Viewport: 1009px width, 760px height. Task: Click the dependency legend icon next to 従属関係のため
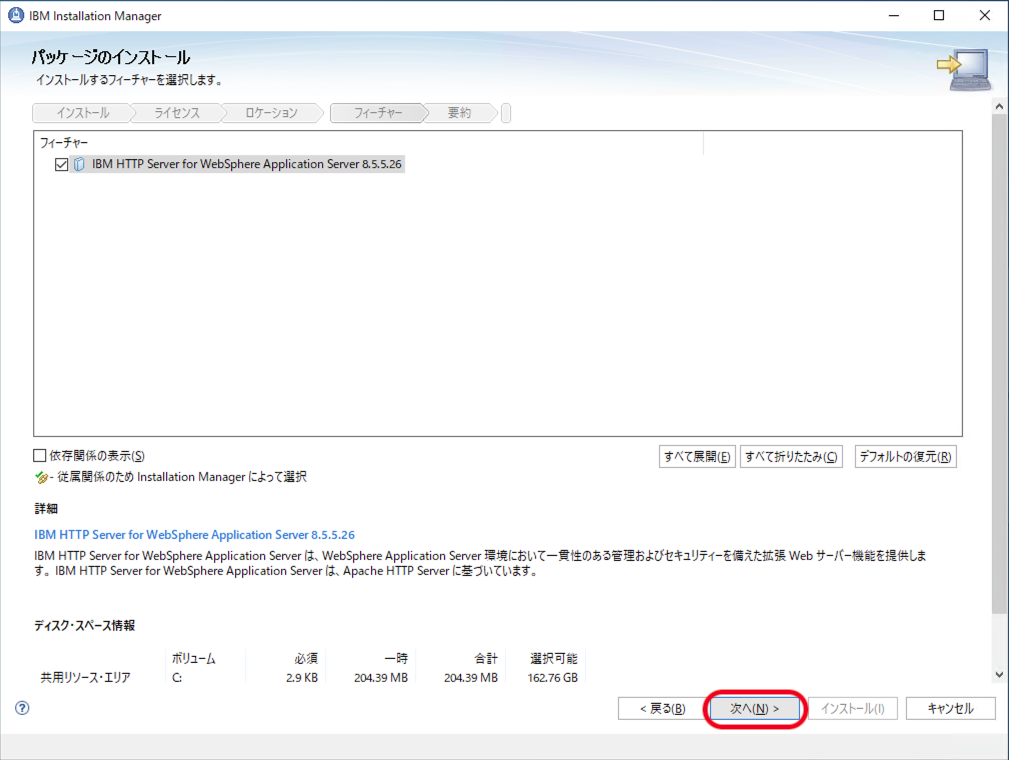41,477
